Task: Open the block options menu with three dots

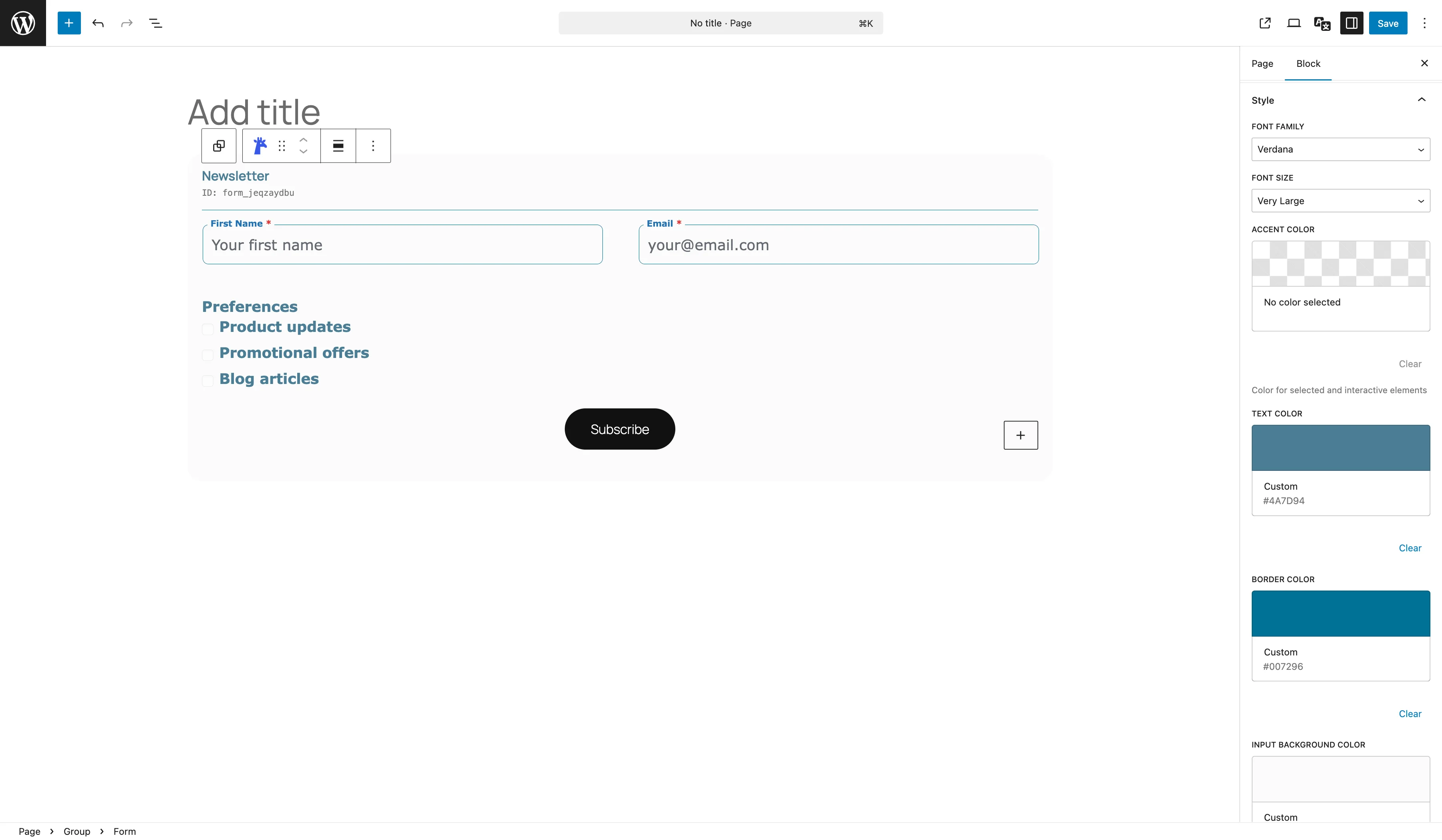Action: [373, 146]
